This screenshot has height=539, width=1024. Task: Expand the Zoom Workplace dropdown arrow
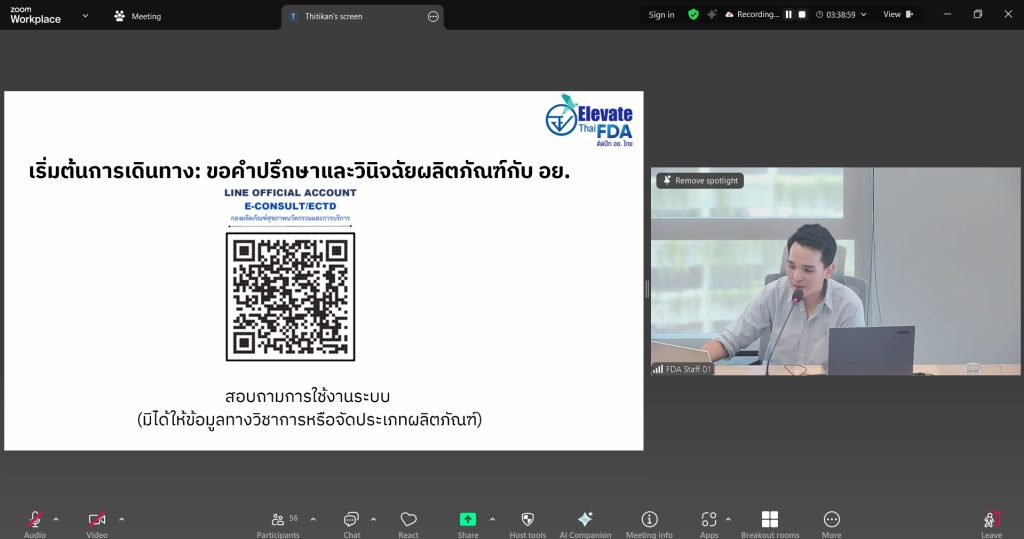coord(85,16)
